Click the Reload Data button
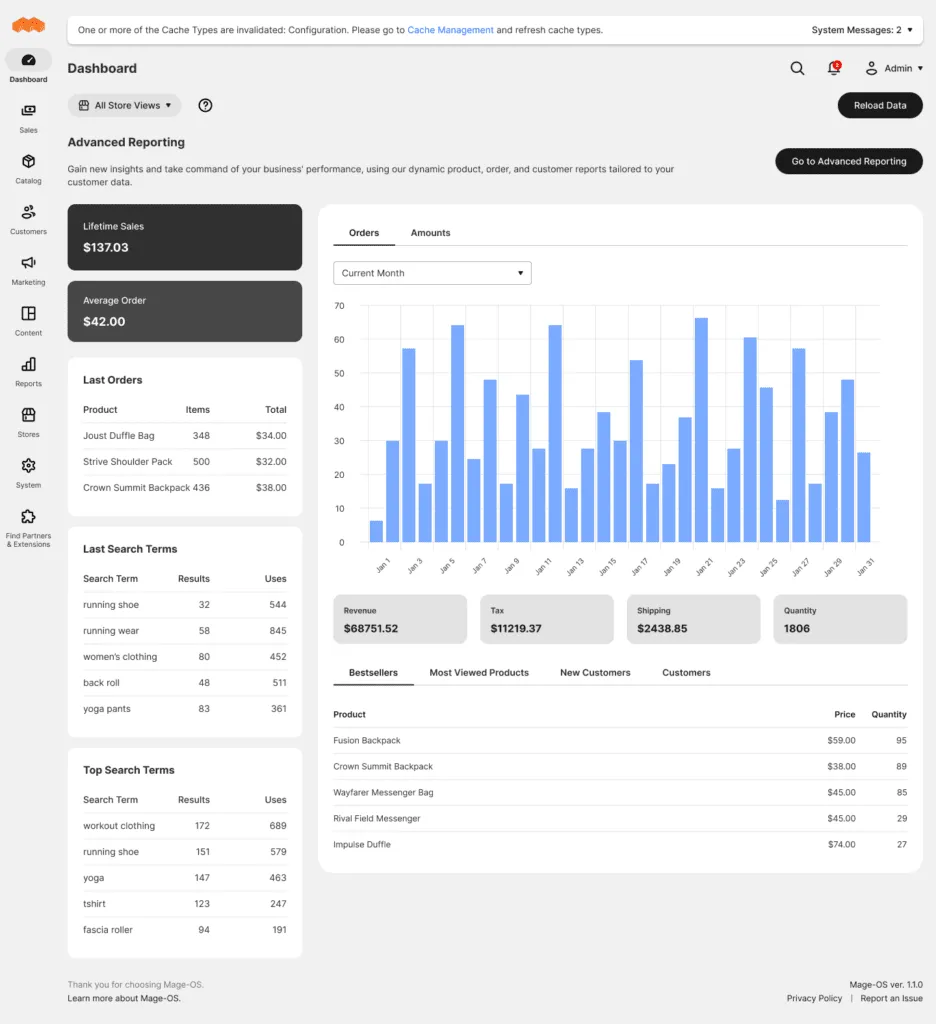 (880, 105)
